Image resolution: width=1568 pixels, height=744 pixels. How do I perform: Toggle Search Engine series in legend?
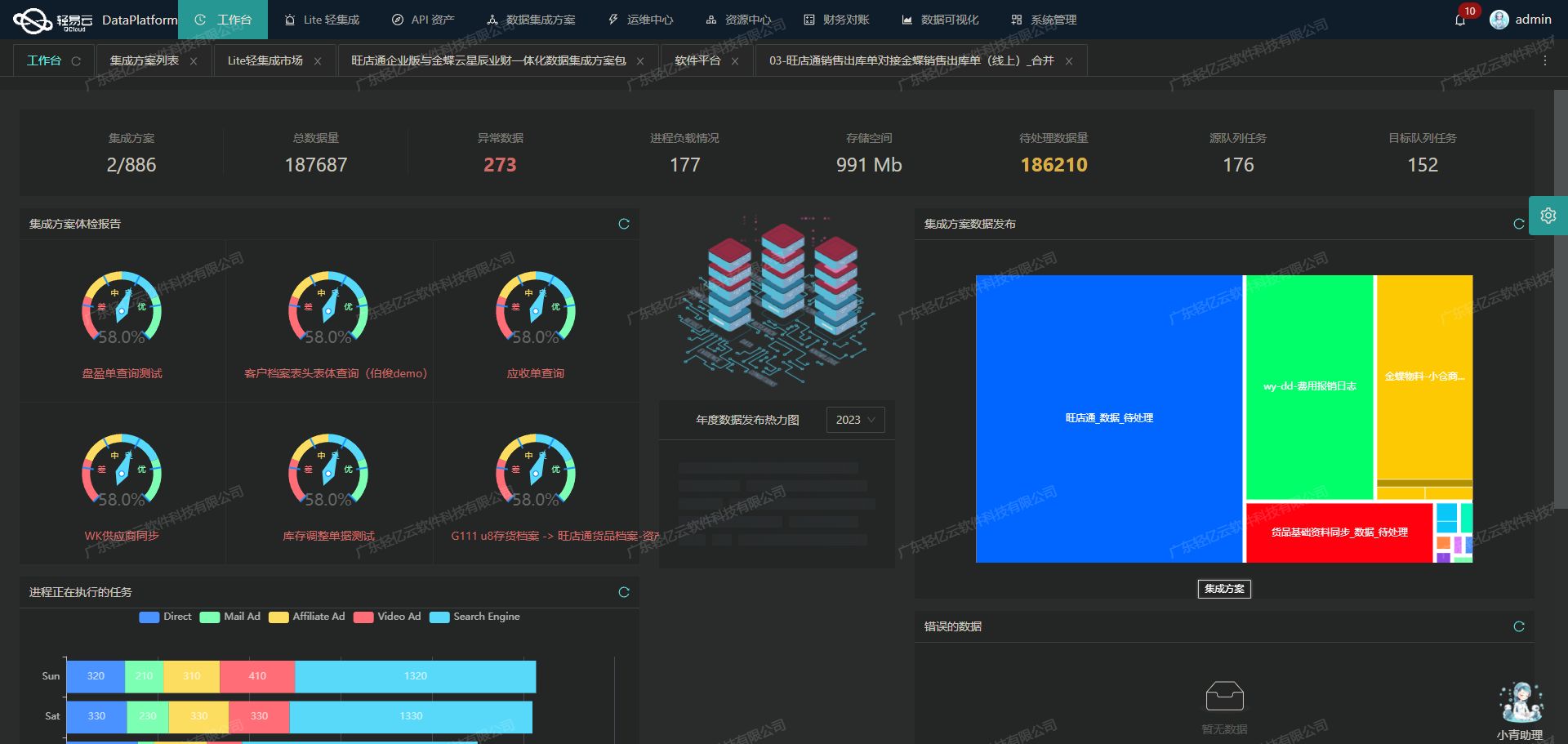(474, 617)
